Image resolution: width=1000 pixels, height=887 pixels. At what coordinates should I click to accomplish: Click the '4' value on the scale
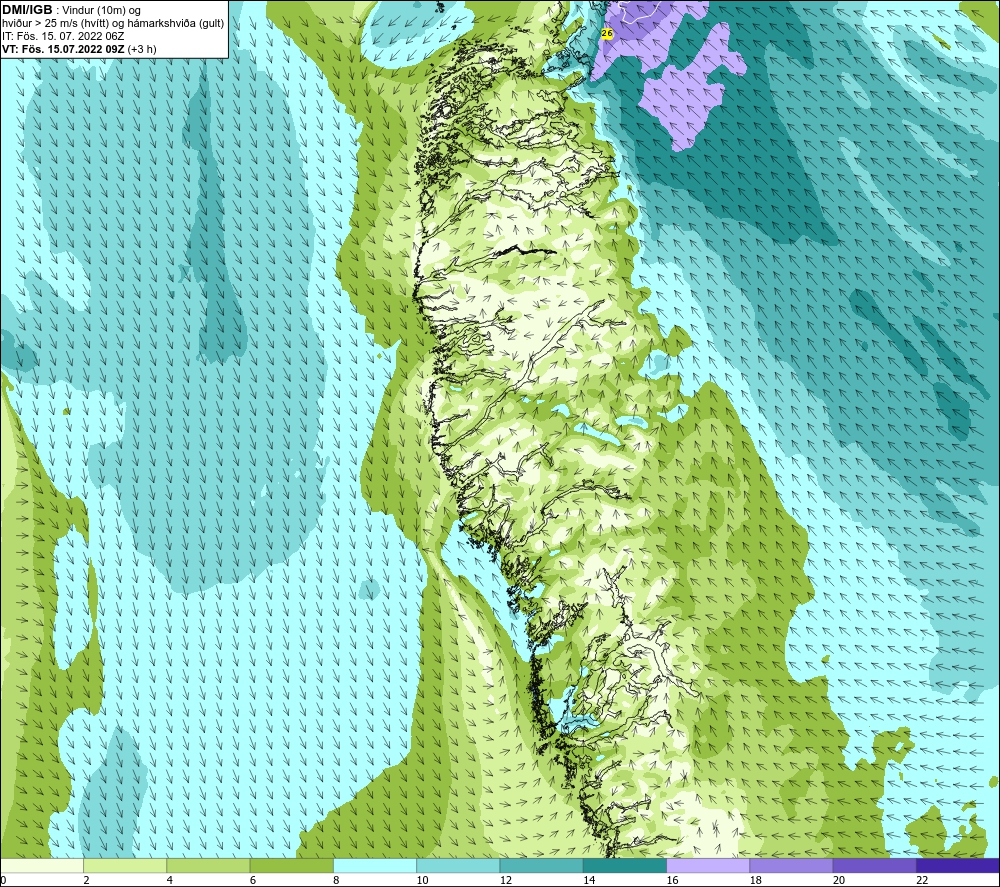(x=170, y=880)
